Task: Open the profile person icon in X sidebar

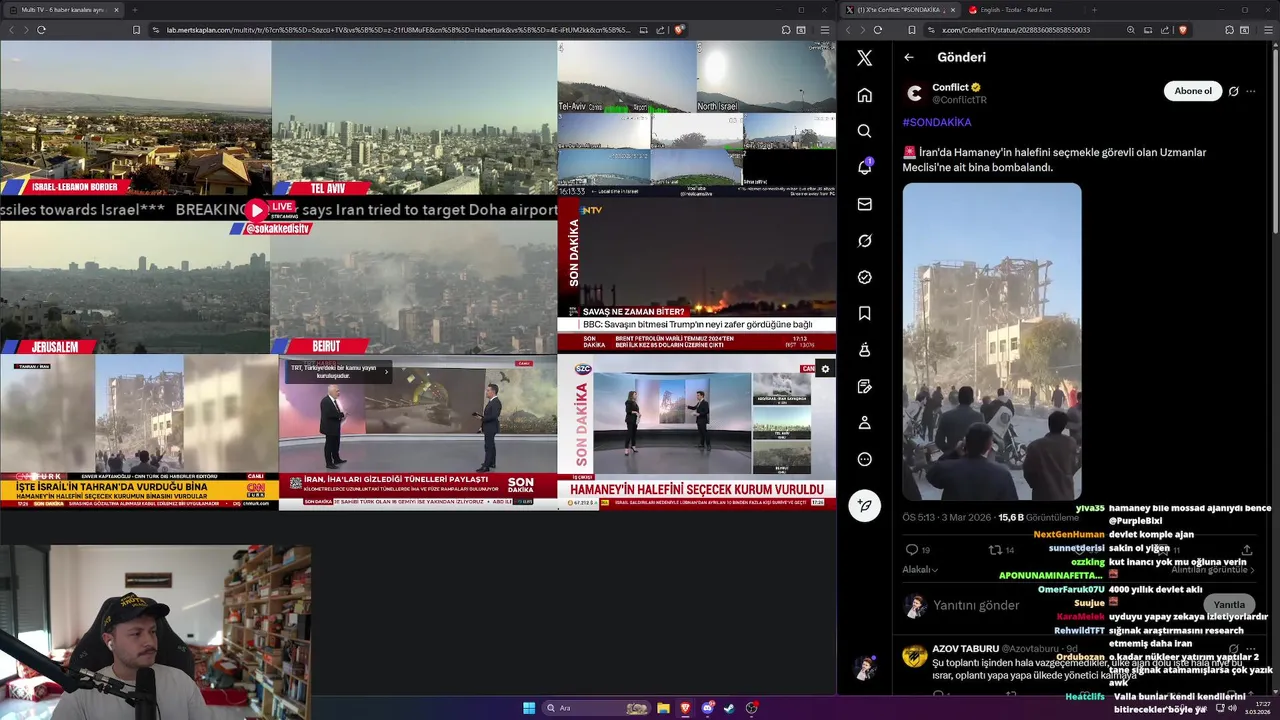Action: tap(864, 423)
